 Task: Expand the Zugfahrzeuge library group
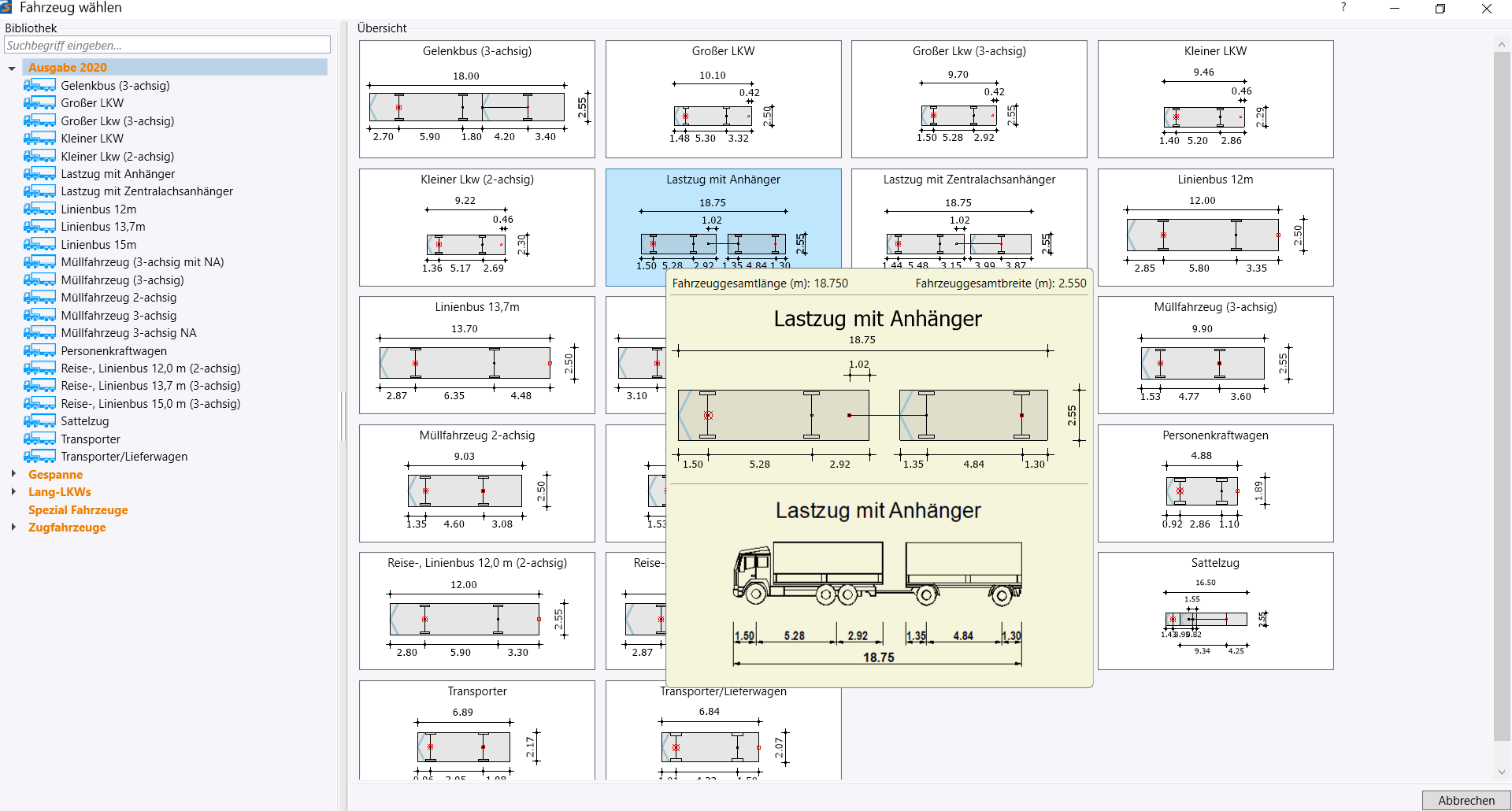(x=13, y=527)
